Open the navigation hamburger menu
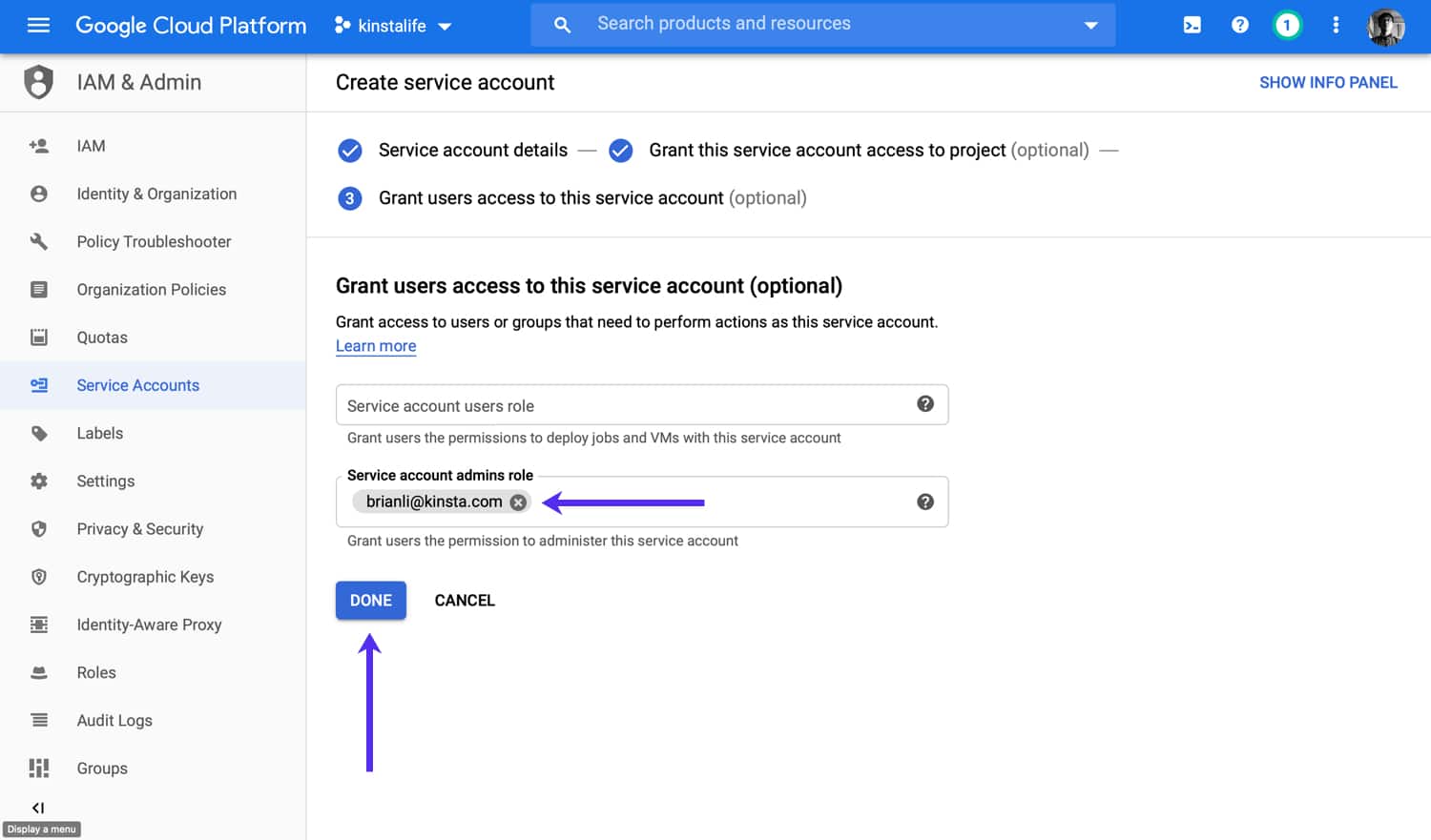1431x840 pixels. pyautogui.click(x=38, y=26)
